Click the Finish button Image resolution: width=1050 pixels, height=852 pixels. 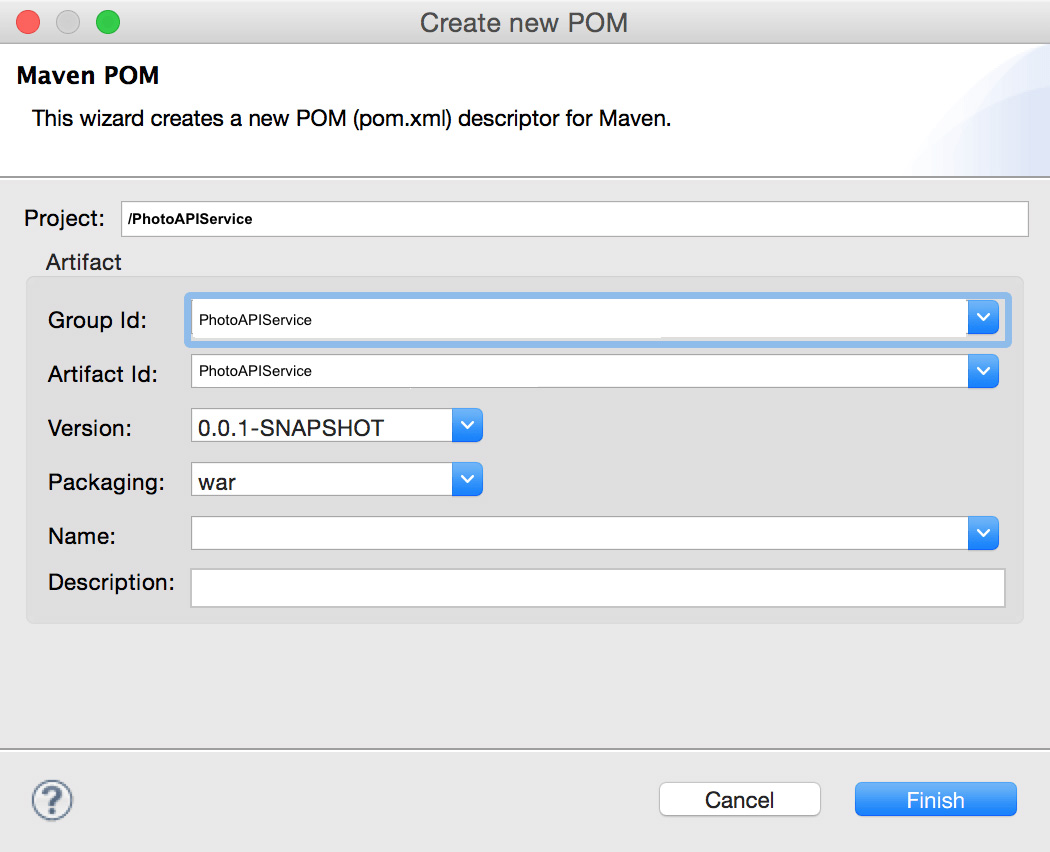point(935,800)
